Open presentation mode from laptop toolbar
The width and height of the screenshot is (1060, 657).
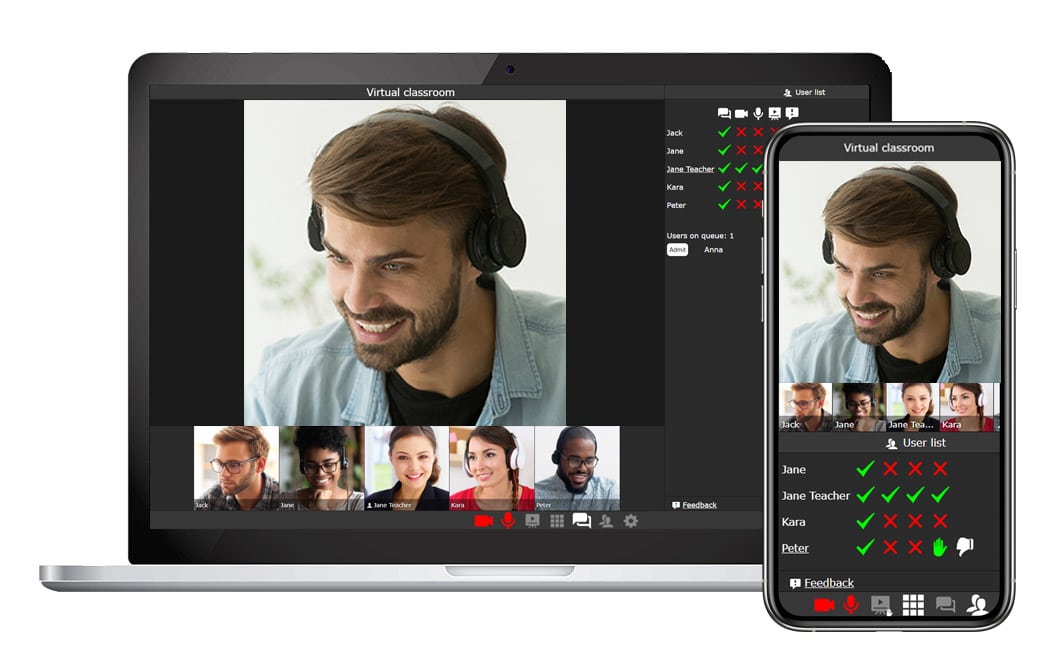tap(533, 521)
